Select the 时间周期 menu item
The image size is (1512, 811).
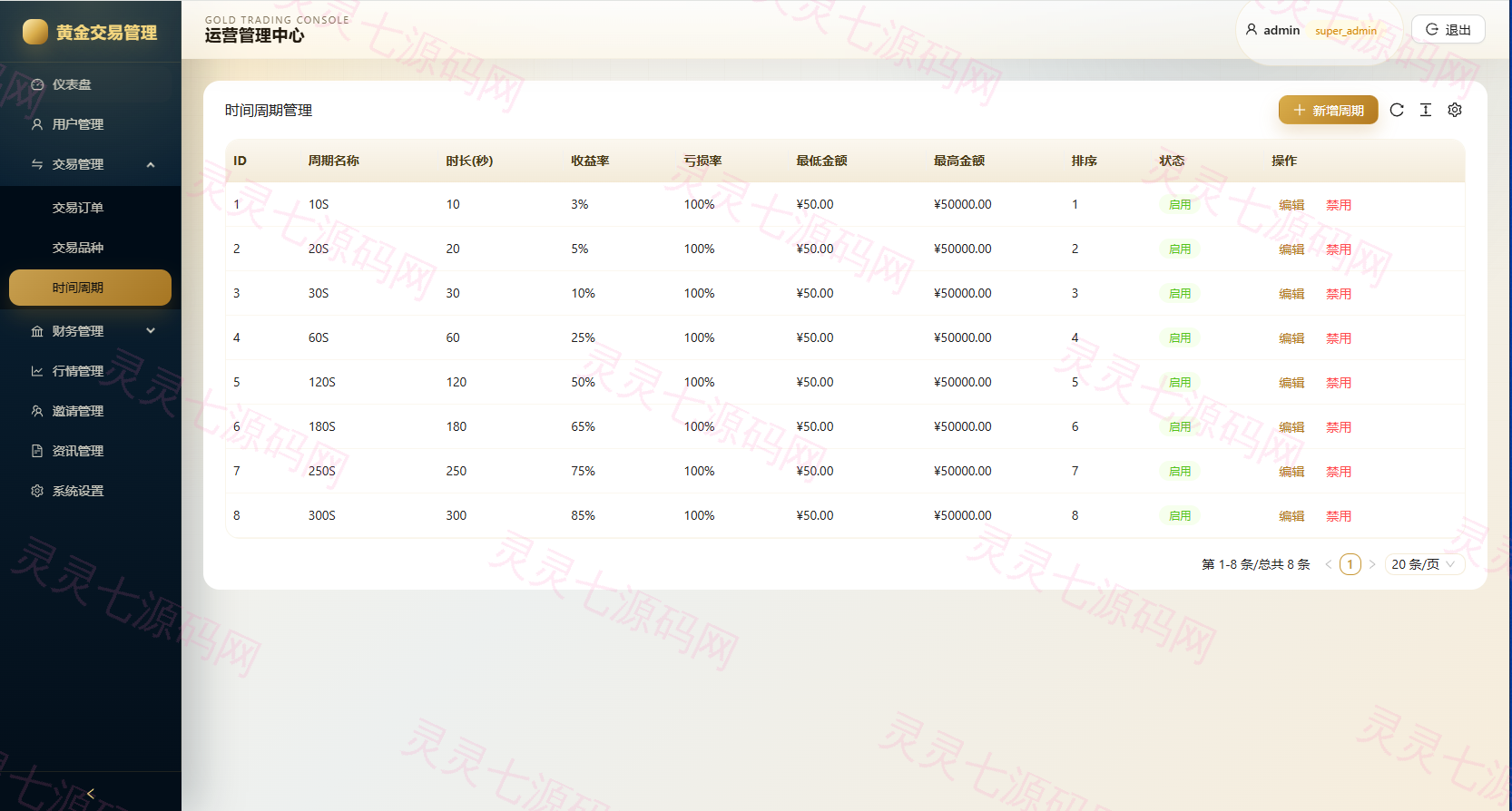(x=91, y=288)
